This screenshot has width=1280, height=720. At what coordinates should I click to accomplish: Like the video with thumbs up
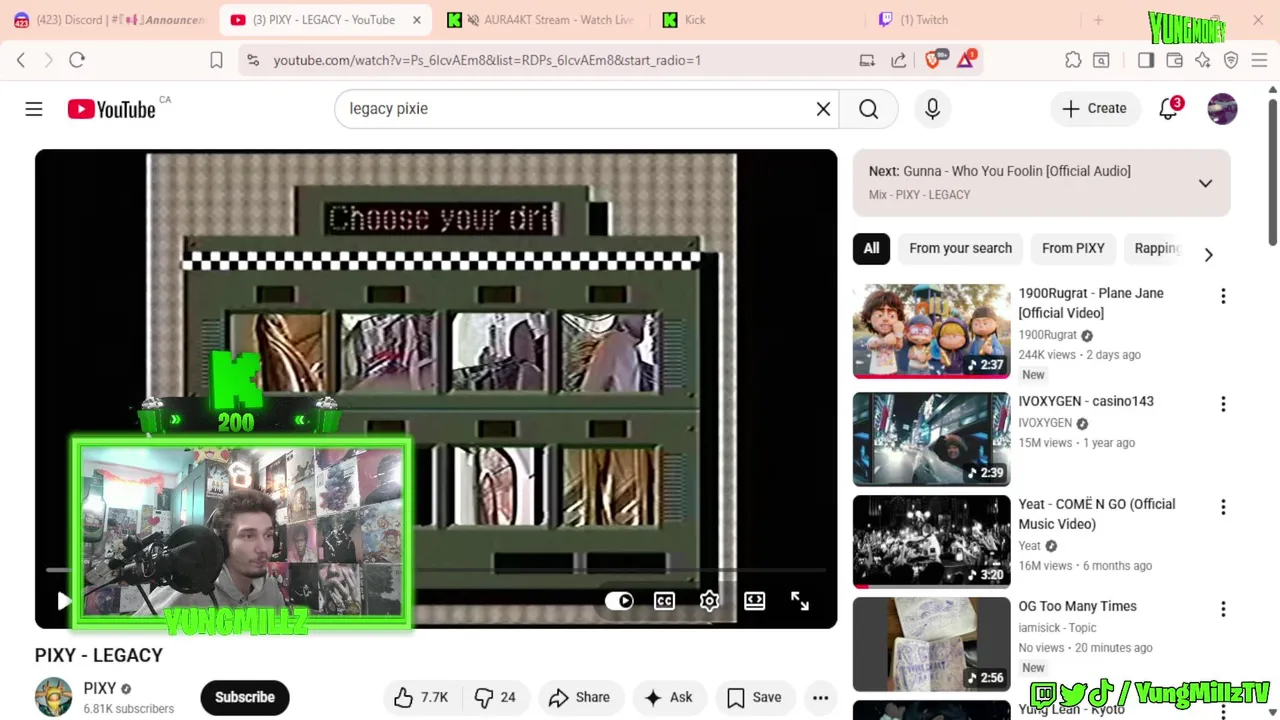(420, 698)
